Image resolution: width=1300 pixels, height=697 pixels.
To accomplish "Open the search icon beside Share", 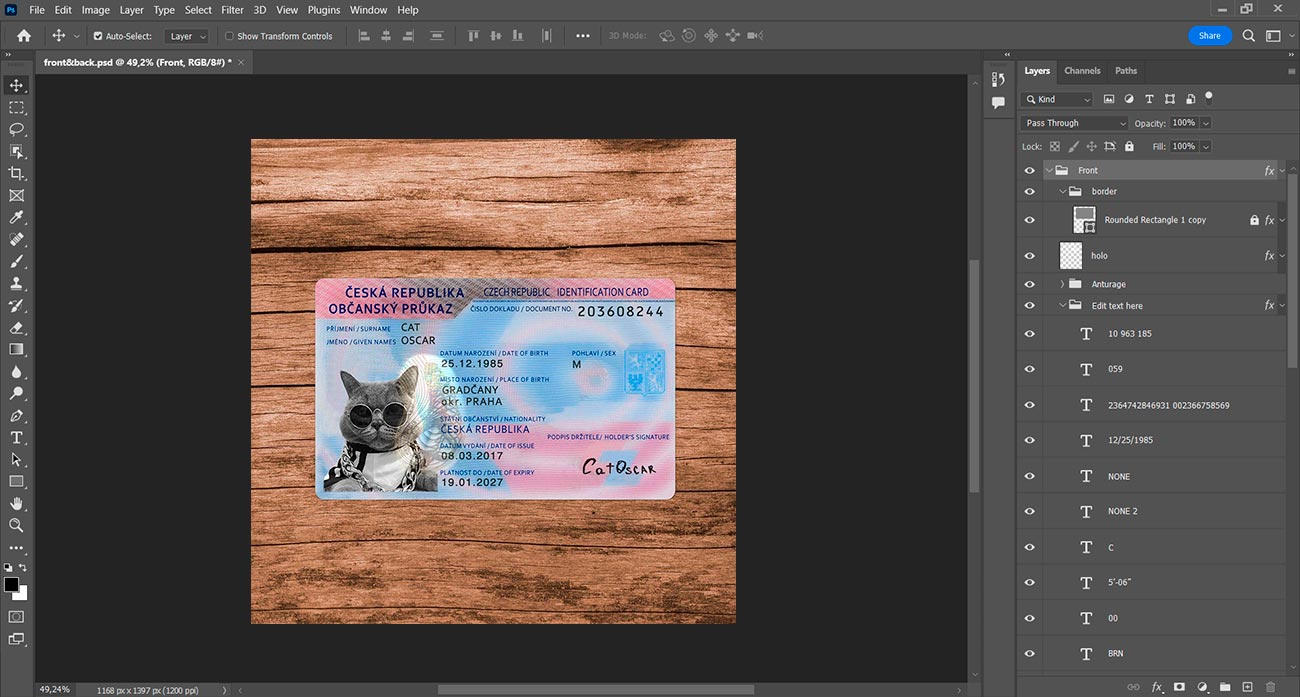I will (x=1249, y=35).
